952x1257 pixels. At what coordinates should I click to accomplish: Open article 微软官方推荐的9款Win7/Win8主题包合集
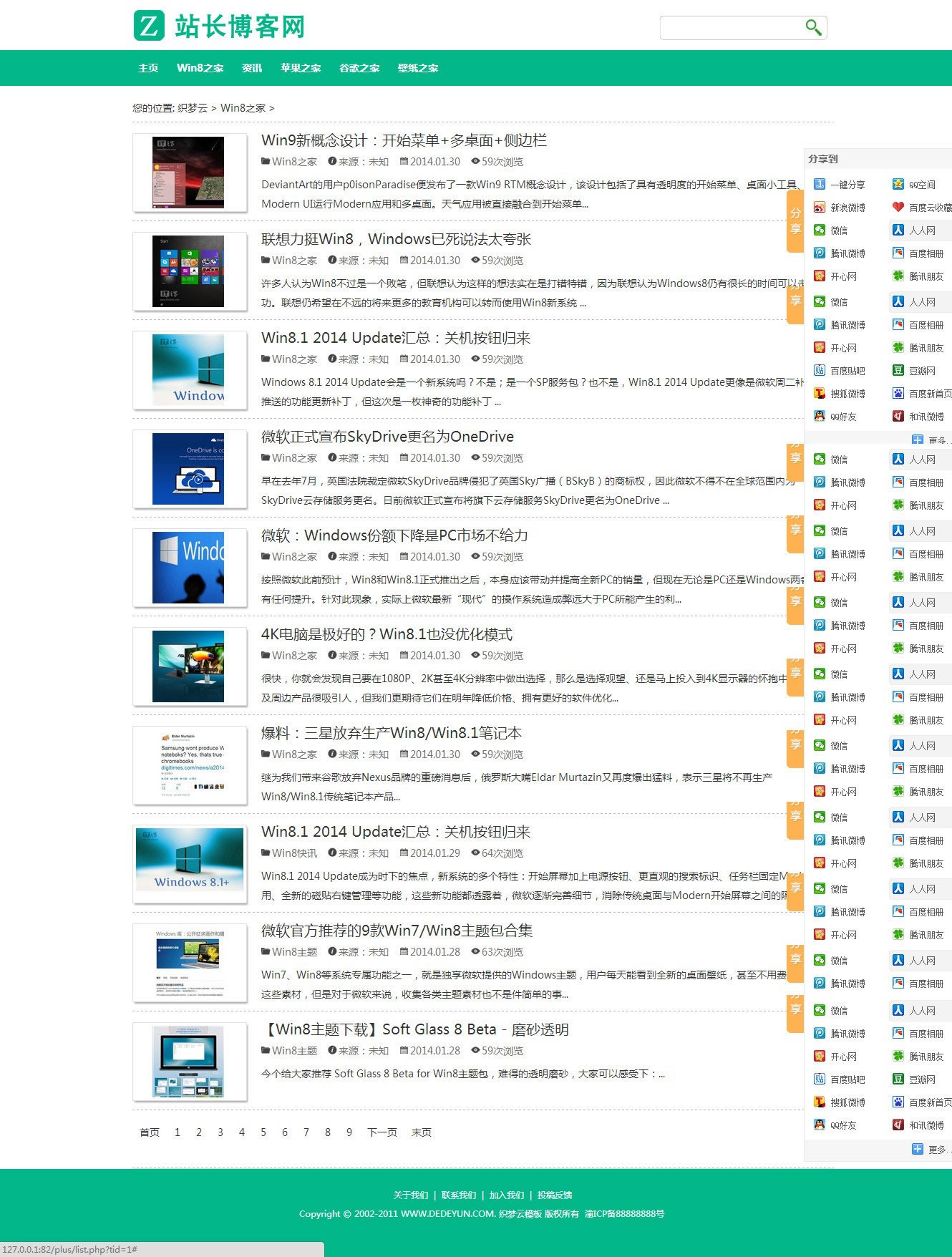click(397, 931)
